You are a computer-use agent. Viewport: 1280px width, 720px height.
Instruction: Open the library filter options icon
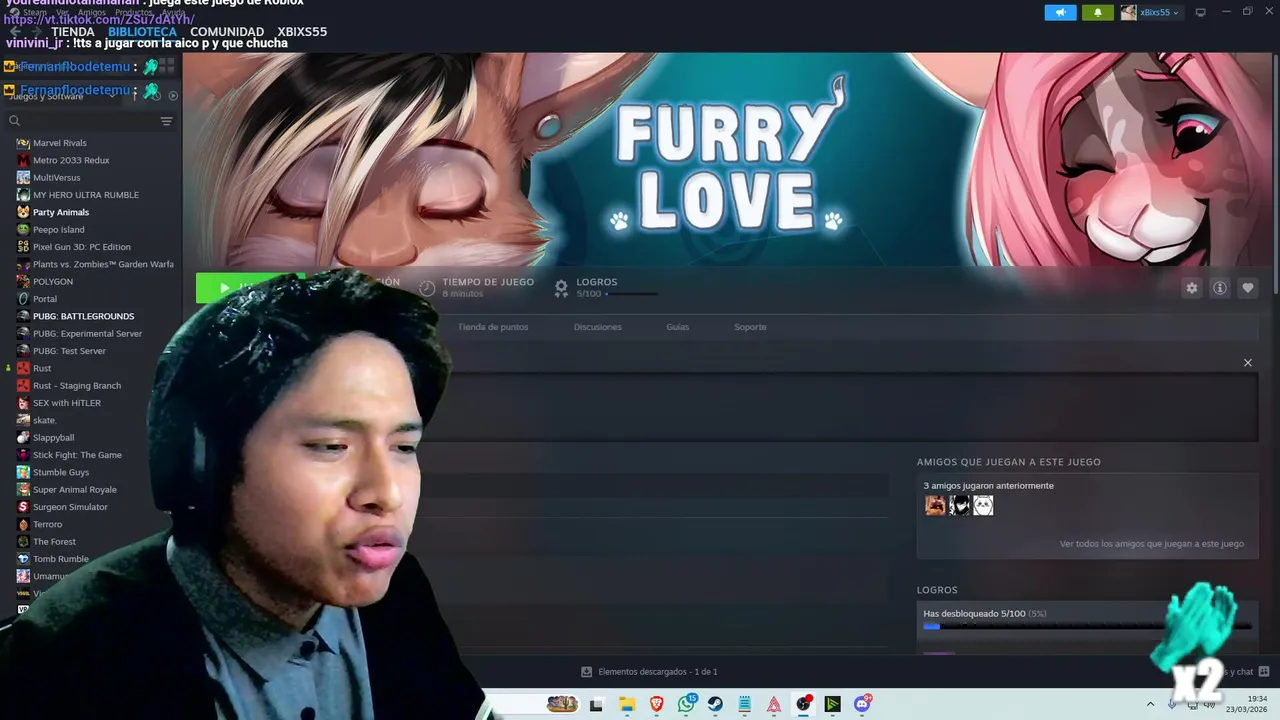coord(167,121)
